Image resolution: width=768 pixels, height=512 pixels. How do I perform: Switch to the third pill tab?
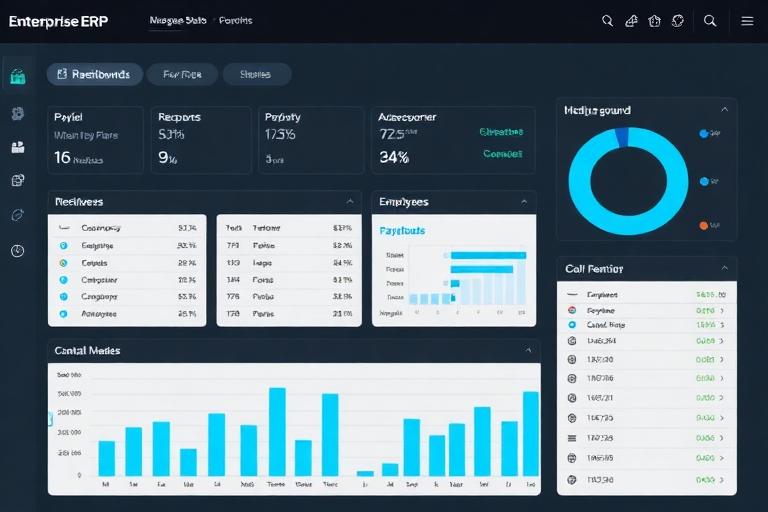click(256, 74)
